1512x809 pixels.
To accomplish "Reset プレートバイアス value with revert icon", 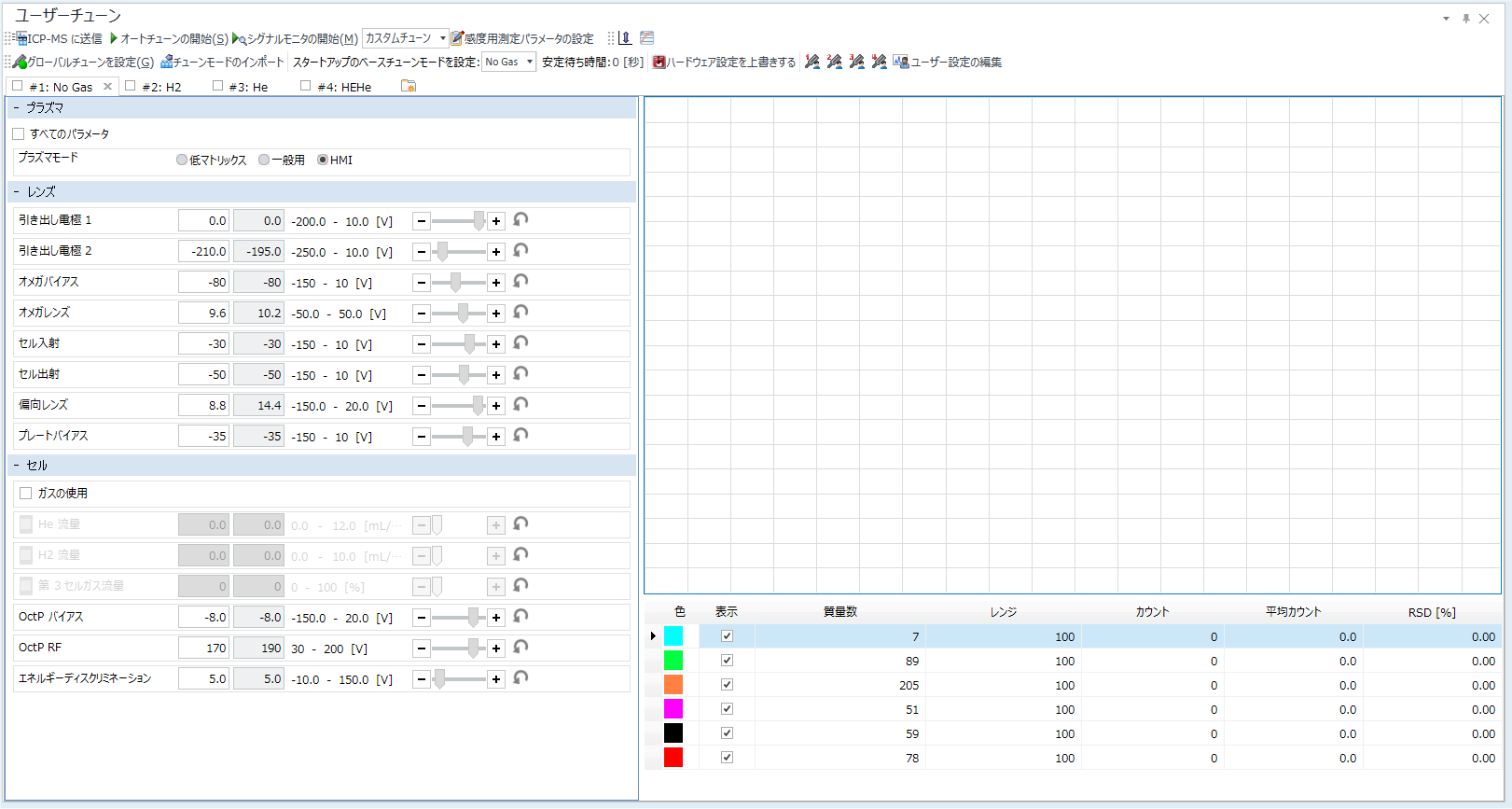I will [x=520, y=436].
